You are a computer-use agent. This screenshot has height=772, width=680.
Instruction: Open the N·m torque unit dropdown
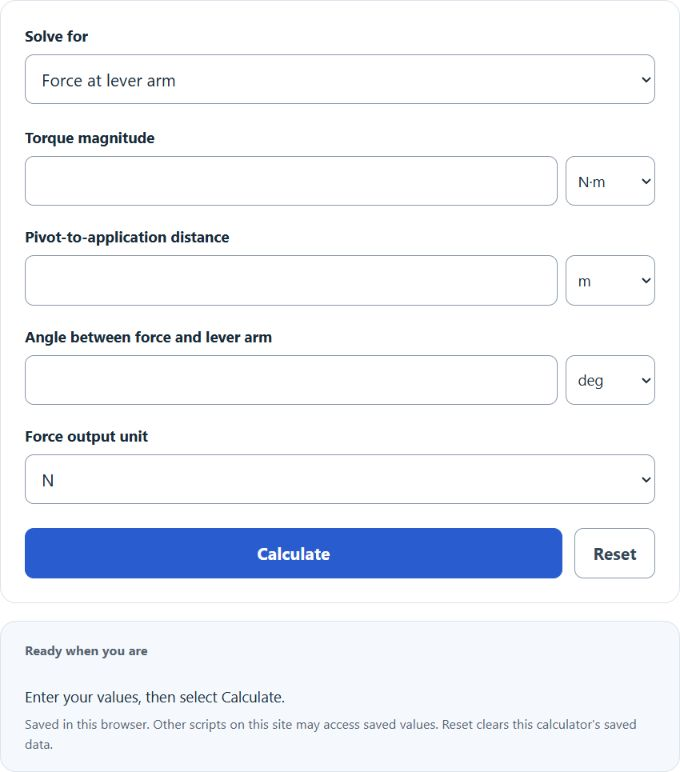coord(610,181)
